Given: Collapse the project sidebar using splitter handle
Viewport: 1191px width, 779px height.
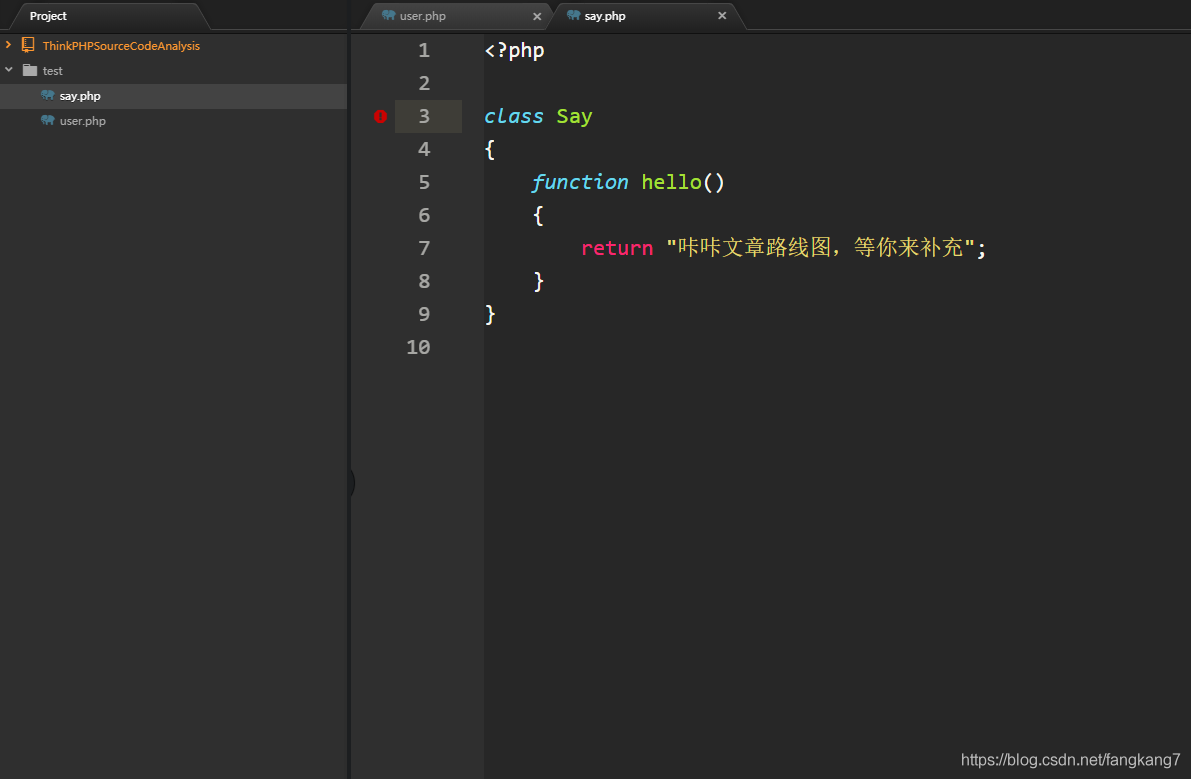Looking at the screenshot, I should click(x=351, y=484).
